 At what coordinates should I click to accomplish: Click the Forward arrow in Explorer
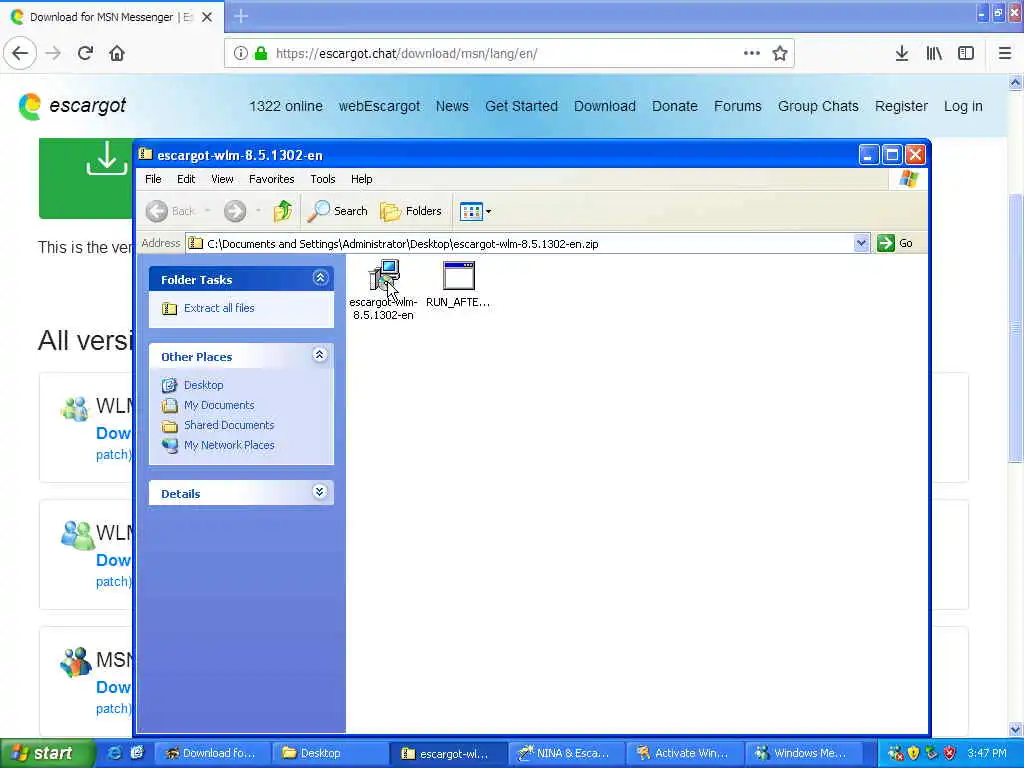point(235,211)
